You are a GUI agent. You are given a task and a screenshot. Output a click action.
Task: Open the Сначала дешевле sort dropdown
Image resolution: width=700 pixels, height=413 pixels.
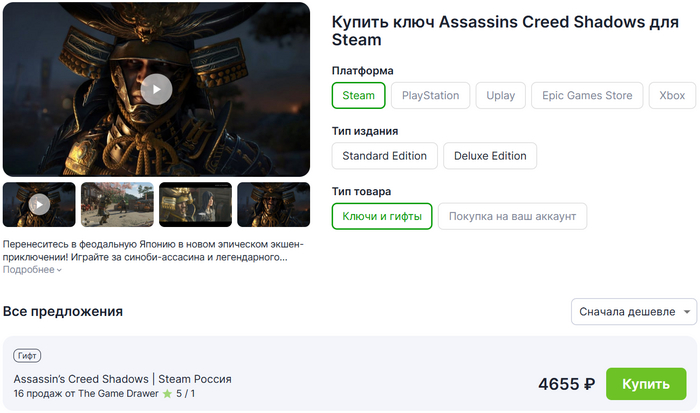tap(634, 312)
